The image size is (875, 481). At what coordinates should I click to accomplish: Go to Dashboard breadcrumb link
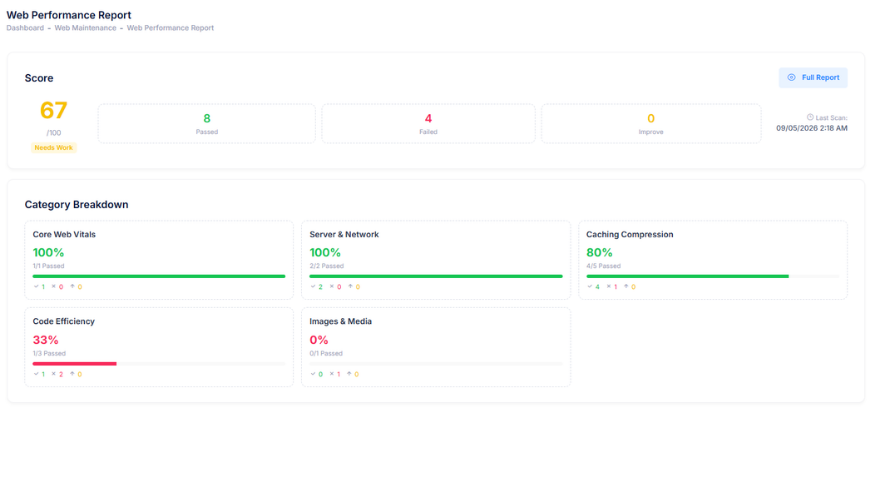point(25,28)
